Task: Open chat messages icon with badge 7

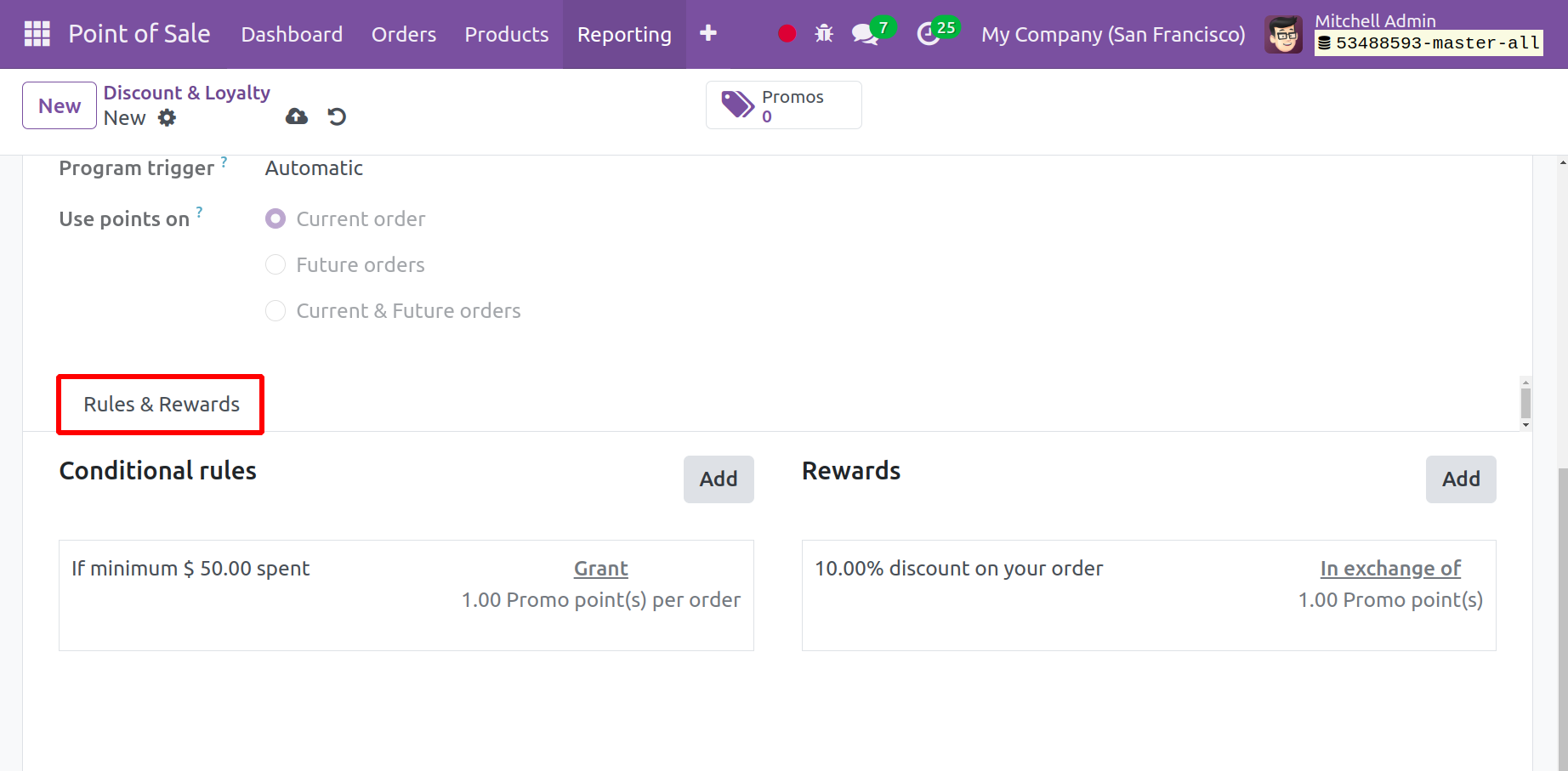Action: (866, 34)
